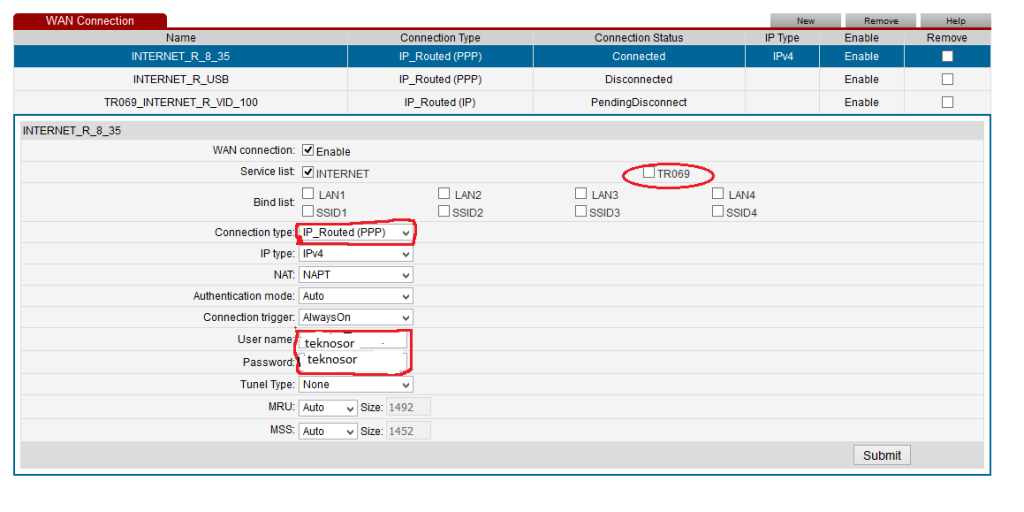Open the Connection trigger dropdown
The image size is (1024, 512).
pyautogui.click(x=355, y=317)
